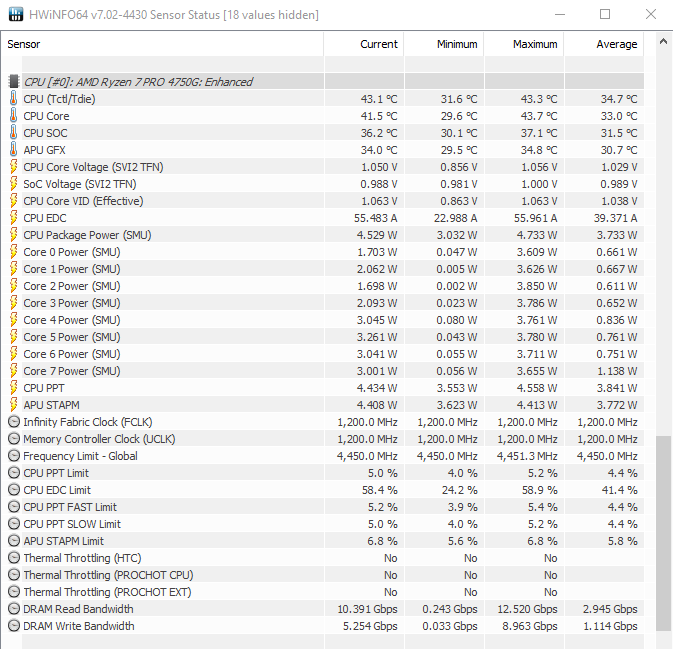The image size is (673, 649).
Task: Click lightning icon beside CPU Package Power (SMU)
Action: (14, 235)
